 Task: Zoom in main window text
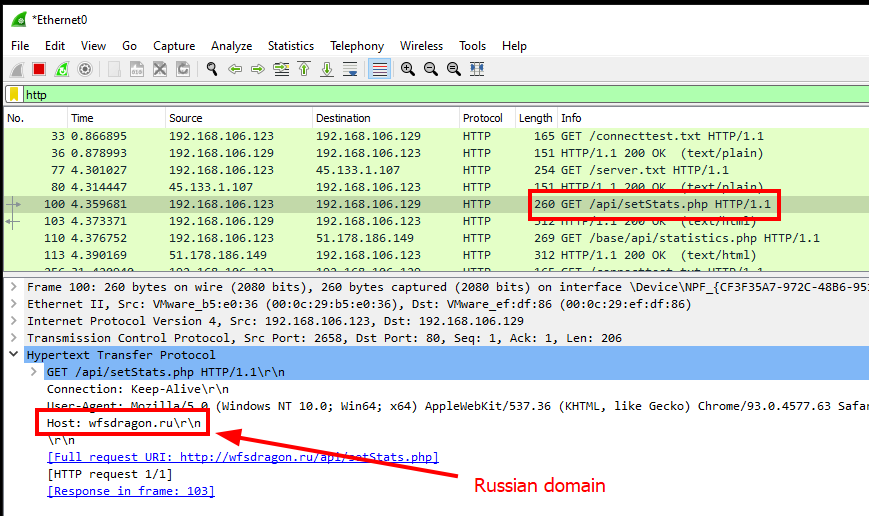point(408,69)
